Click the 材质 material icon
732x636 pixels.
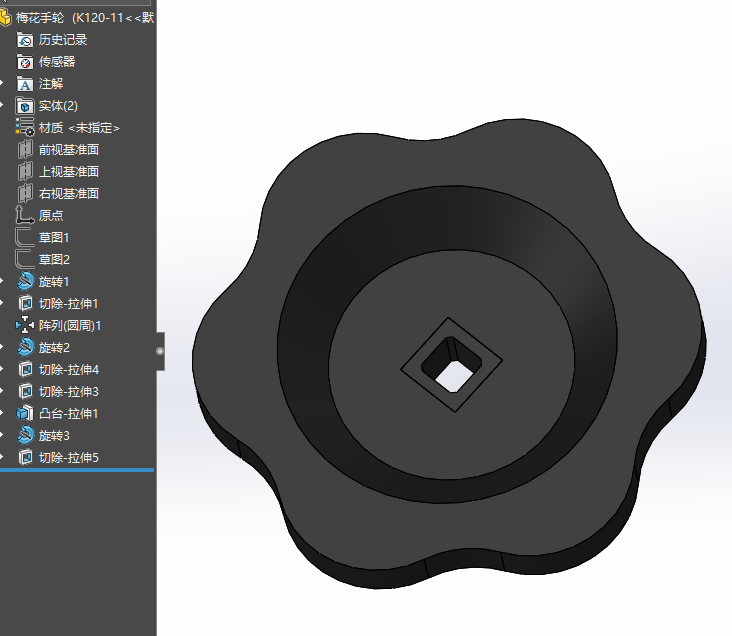[25, 127]
